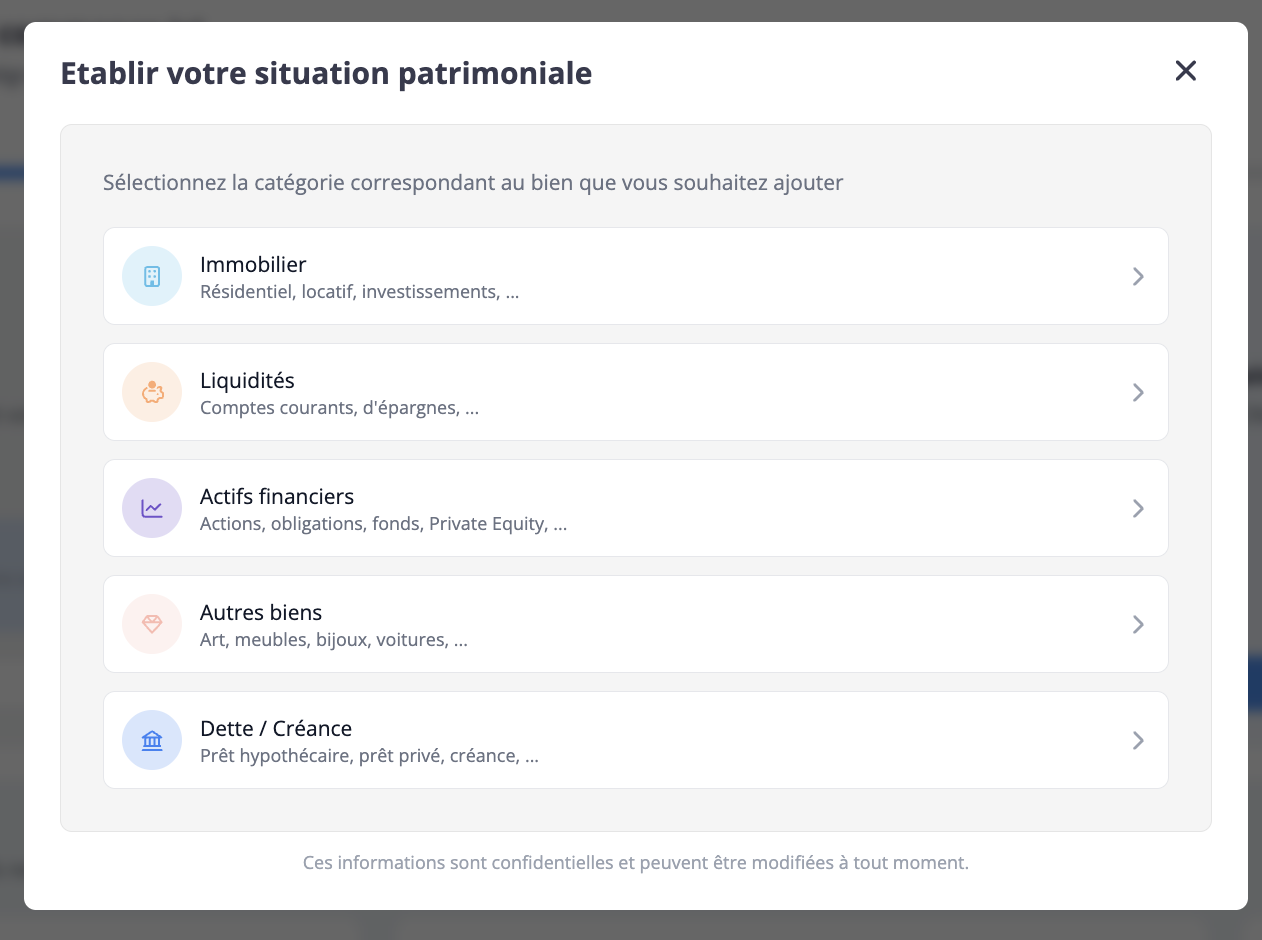
Task: Select the Actifs financiers title
Action: tap(277, 497)
